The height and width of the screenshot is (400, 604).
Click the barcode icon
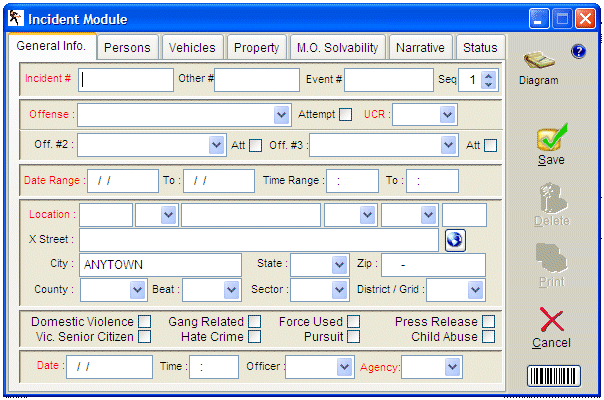point(554,376)
